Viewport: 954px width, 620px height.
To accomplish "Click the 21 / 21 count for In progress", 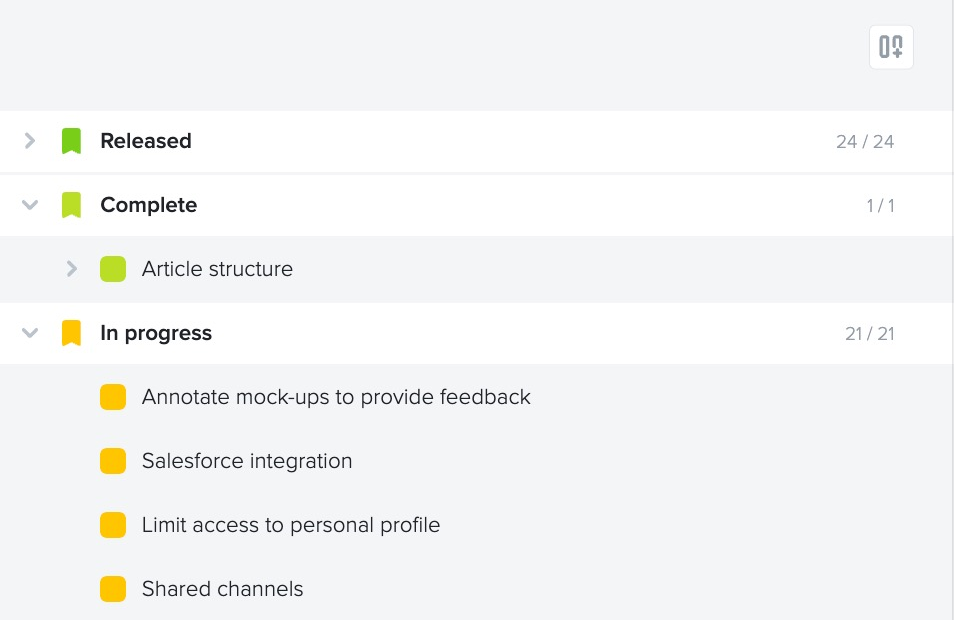I will click(x=869, y=334).
